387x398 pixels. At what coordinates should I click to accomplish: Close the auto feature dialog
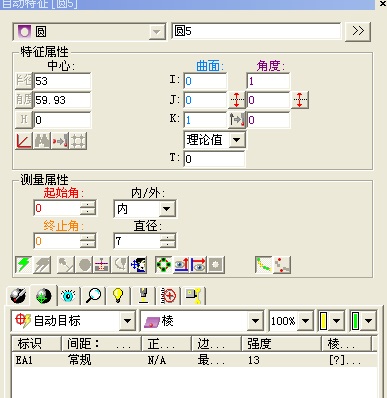383,4
